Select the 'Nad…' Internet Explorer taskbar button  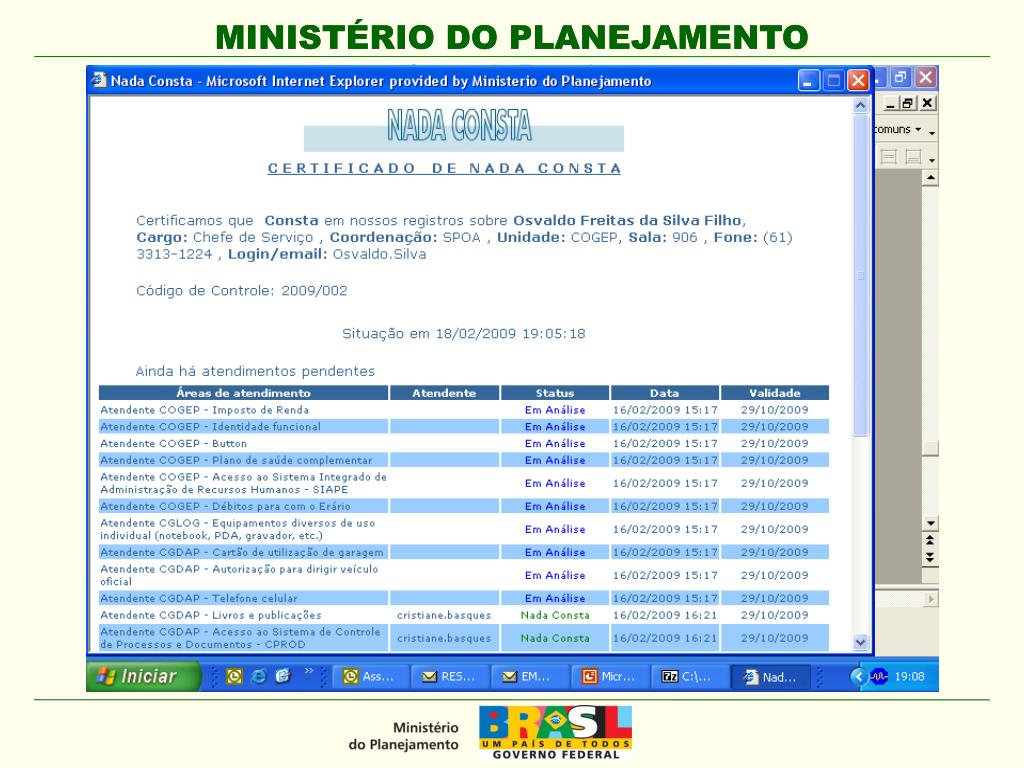point(771,677)
